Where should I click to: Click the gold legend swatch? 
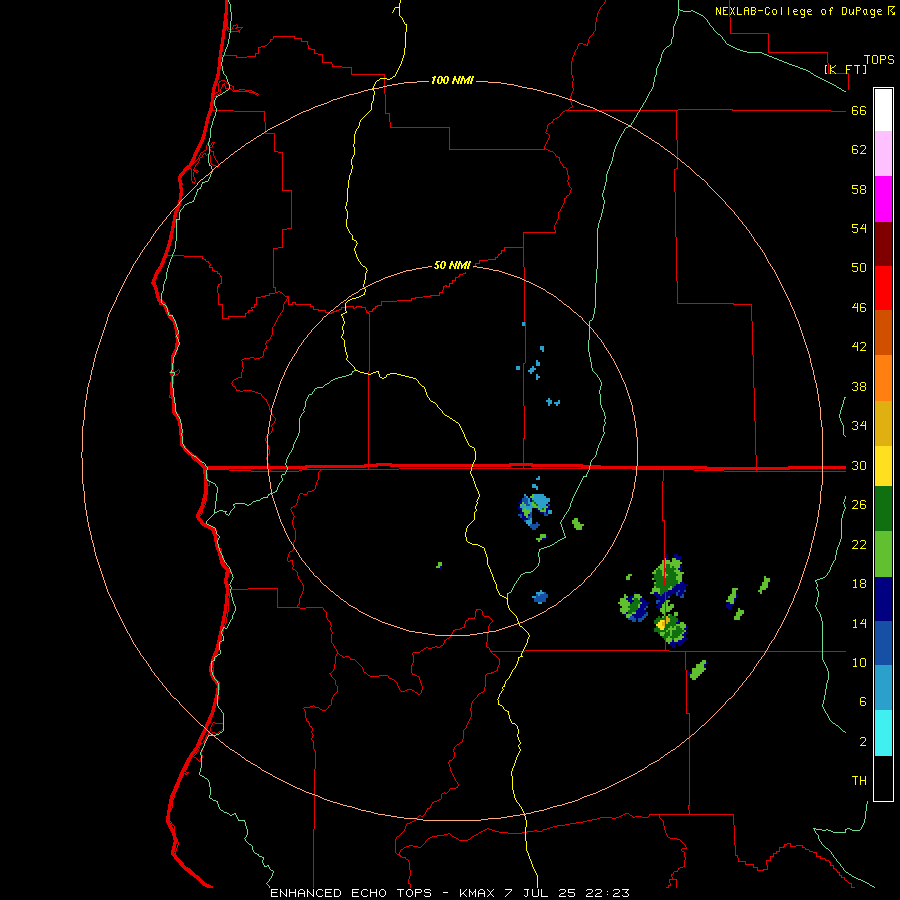883,423
